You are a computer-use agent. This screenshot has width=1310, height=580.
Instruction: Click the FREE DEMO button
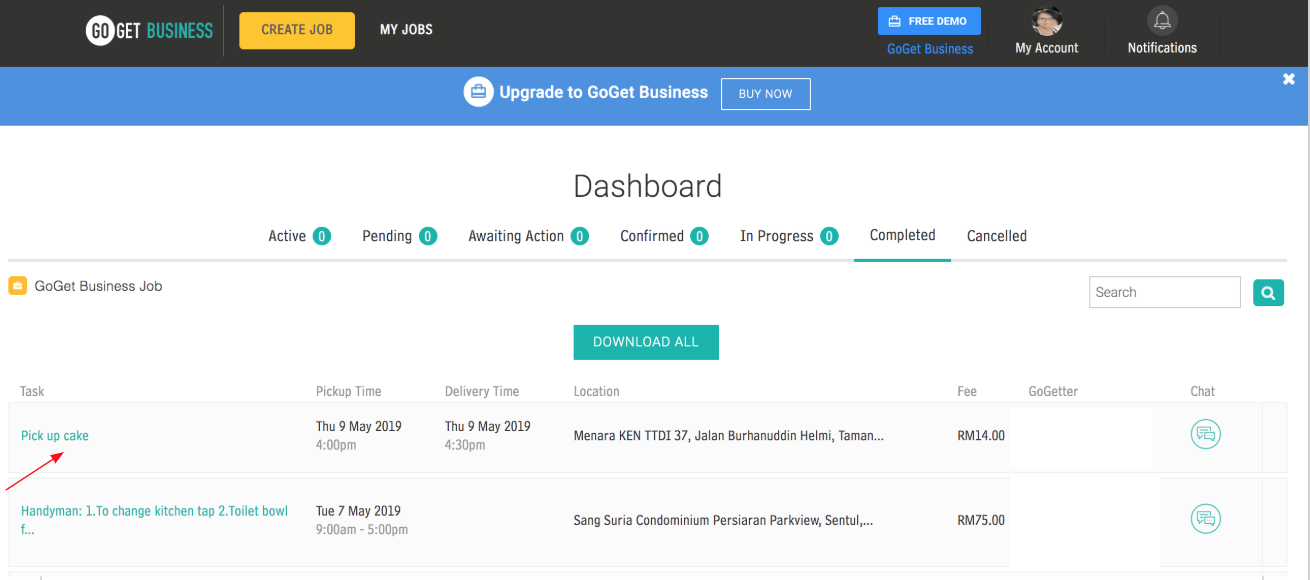929,21
